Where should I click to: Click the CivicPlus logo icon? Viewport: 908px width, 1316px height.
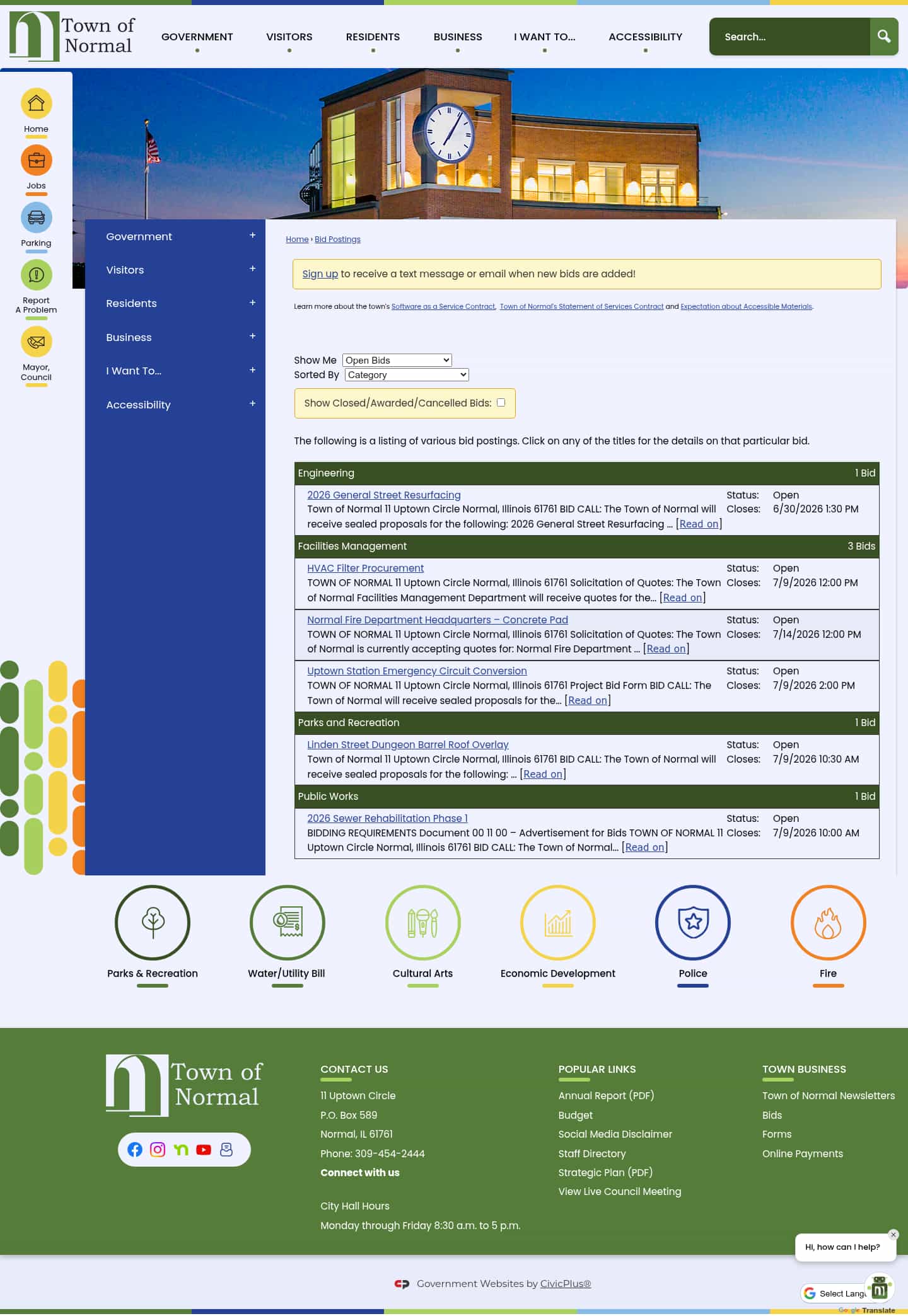pyautogui.click(x=402, y=1284)
